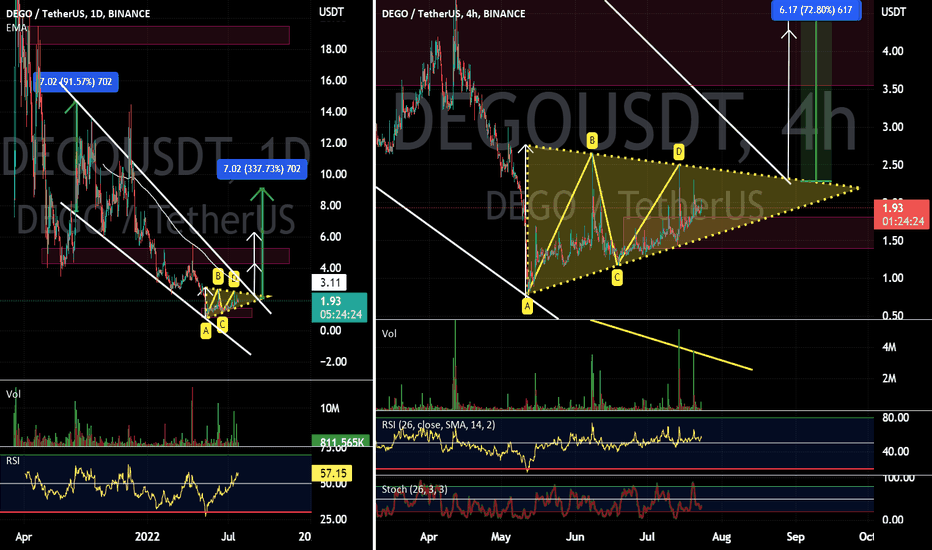Screen dimensions: 932x550
Task: Click the yellow 57.15 RSI value label
Action: [x=332, y=473]
